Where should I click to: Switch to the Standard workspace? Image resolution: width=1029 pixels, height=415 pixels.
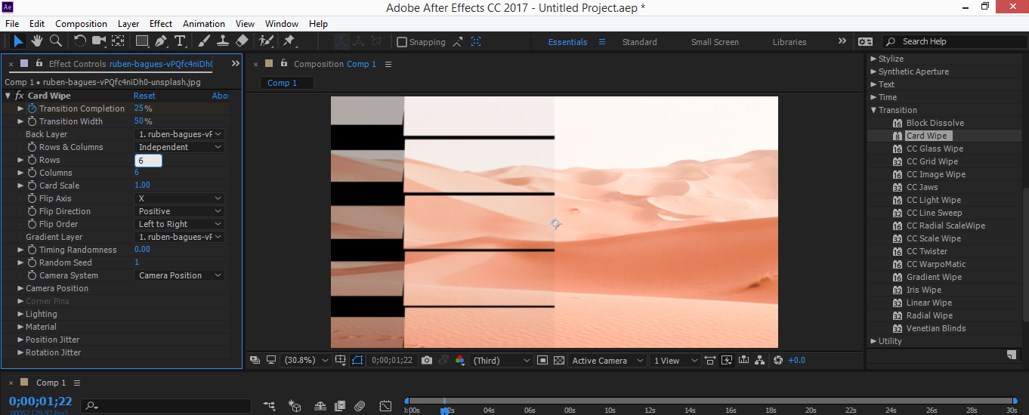(x=639, y=42)
